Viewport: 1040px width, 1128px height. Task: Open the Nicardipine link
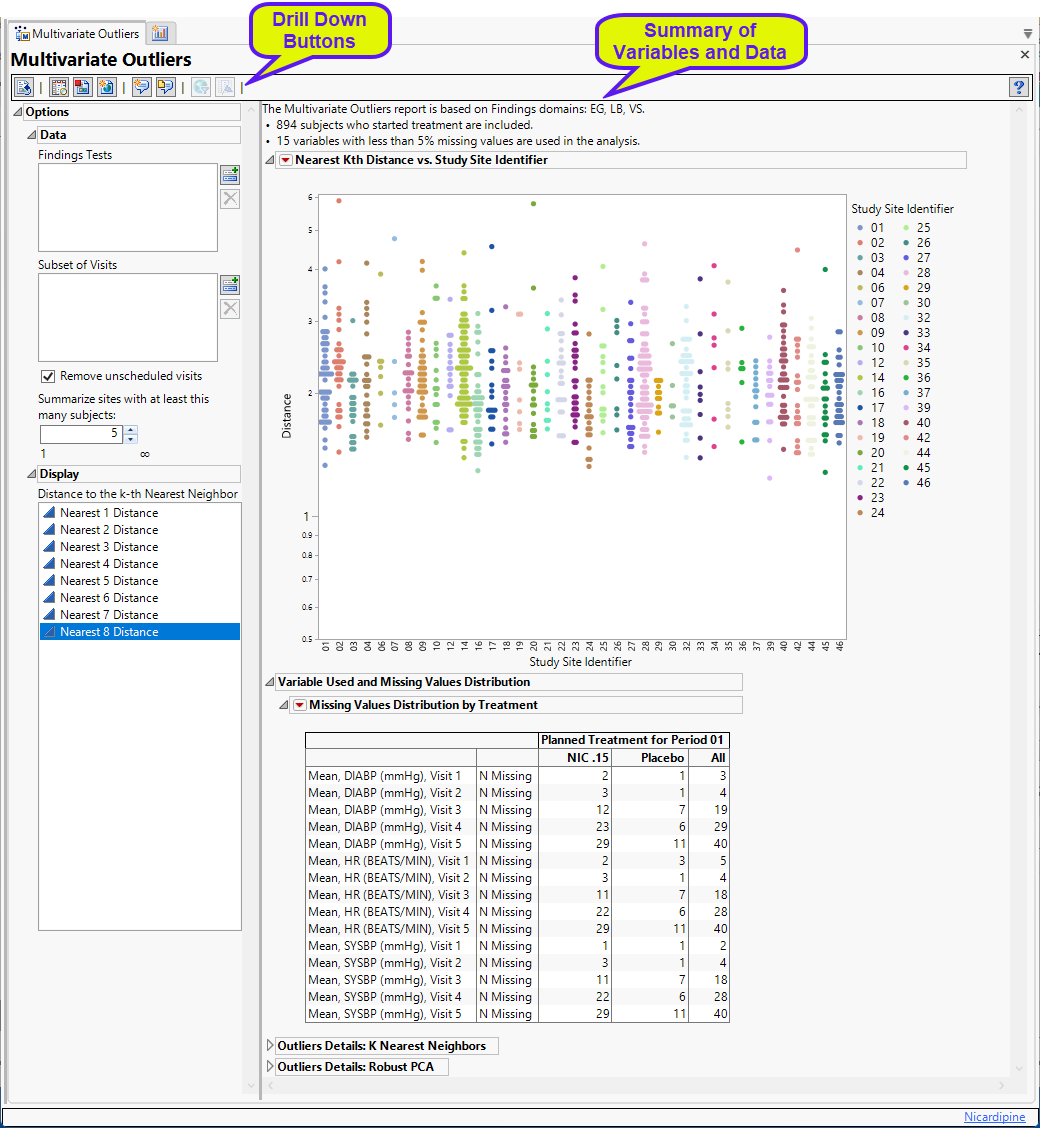[994, 1117]
